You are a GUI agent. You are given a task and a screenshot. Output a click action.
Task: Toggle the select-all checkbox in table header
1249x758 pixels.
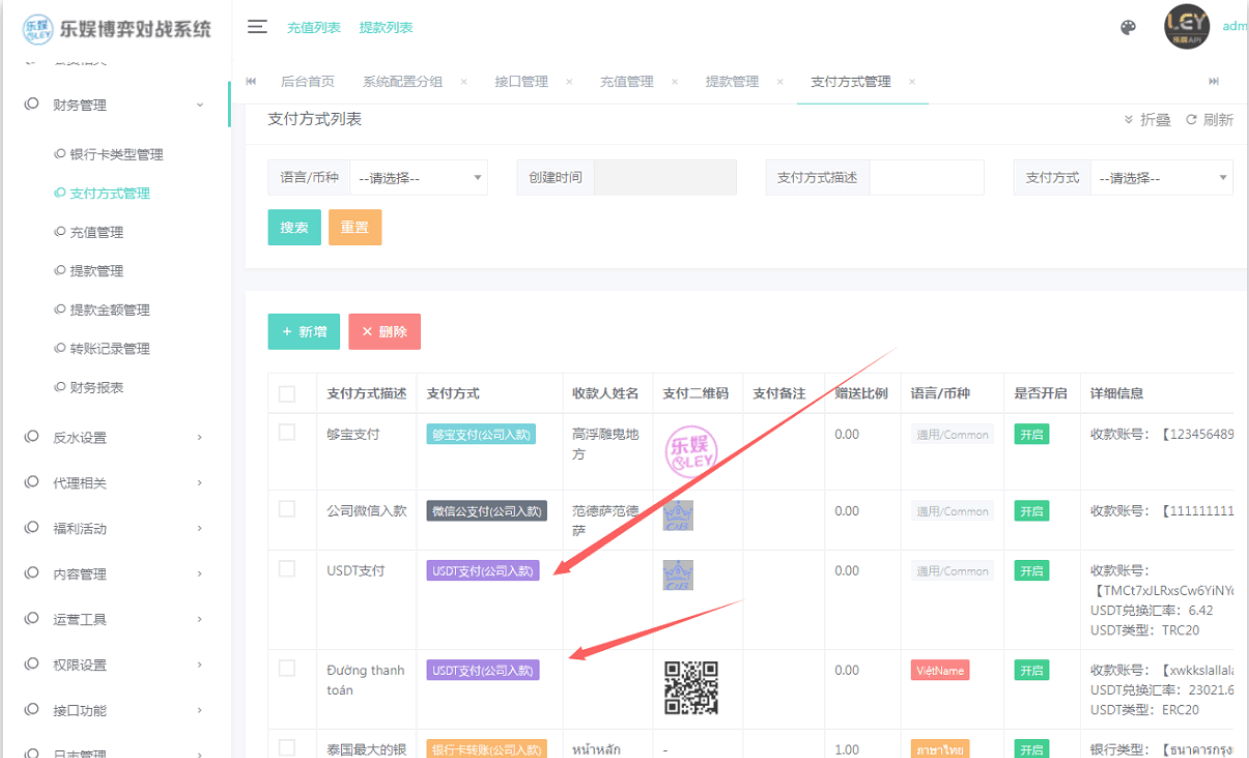point(287,394)
